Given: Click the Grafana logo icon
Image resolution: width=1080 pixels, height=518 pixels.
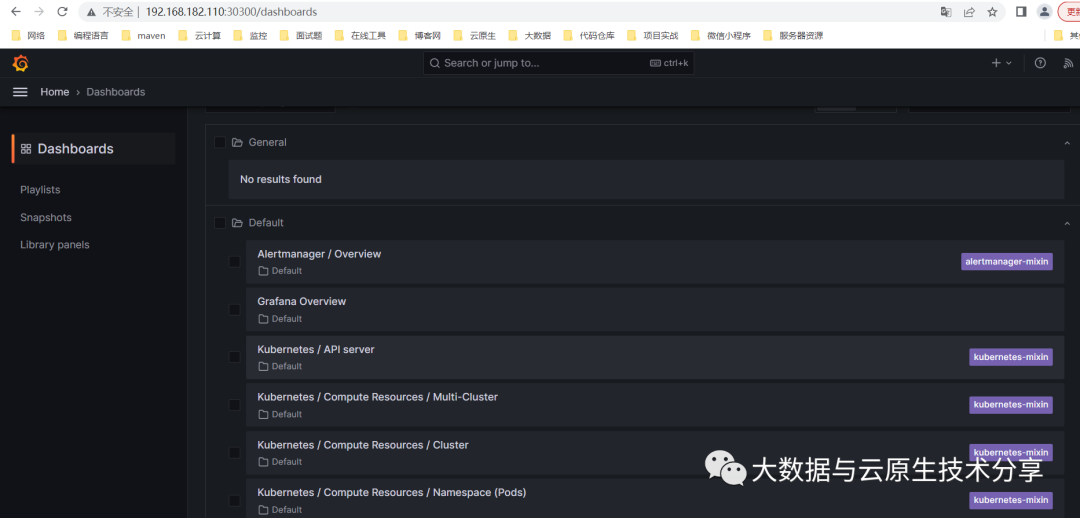Looking at the screenshot, I should 20,63.
